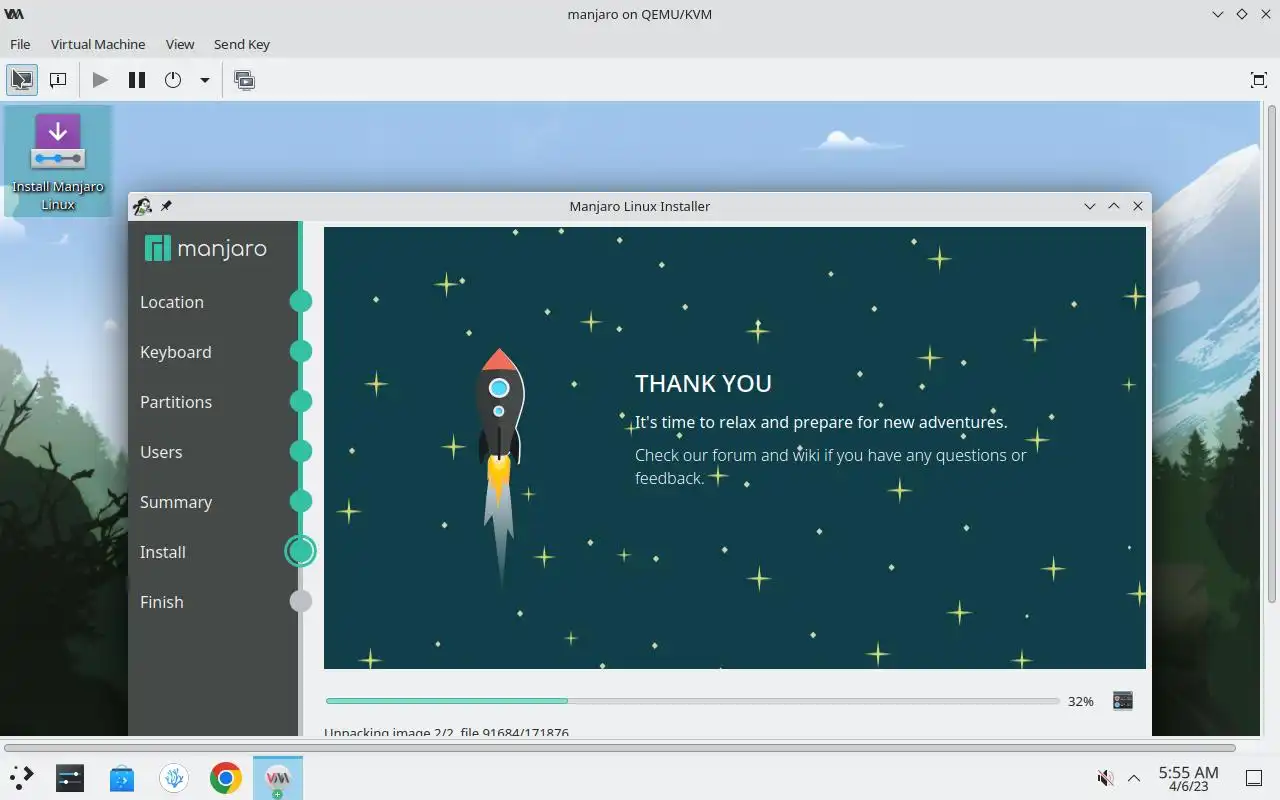Toggle pin on installer window
The height and width of the screenshot is (800, 1280).
[166, 206]
